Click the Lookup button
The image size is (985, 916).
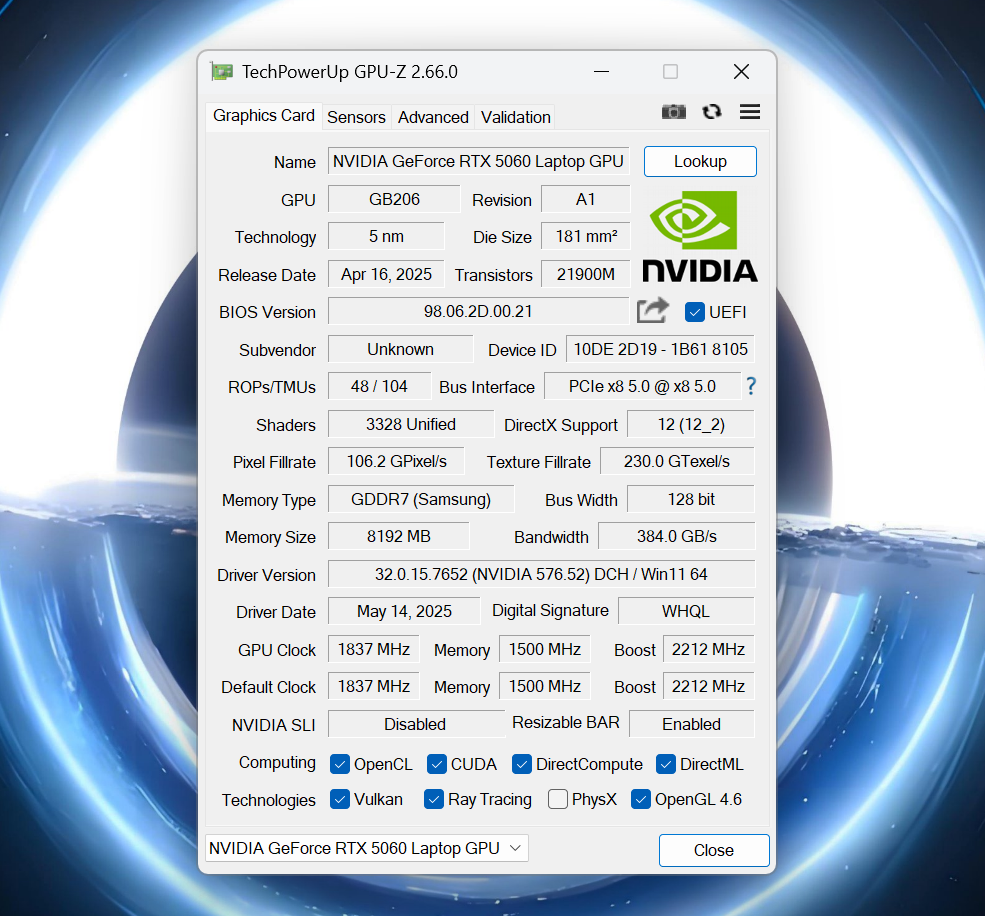700,161
